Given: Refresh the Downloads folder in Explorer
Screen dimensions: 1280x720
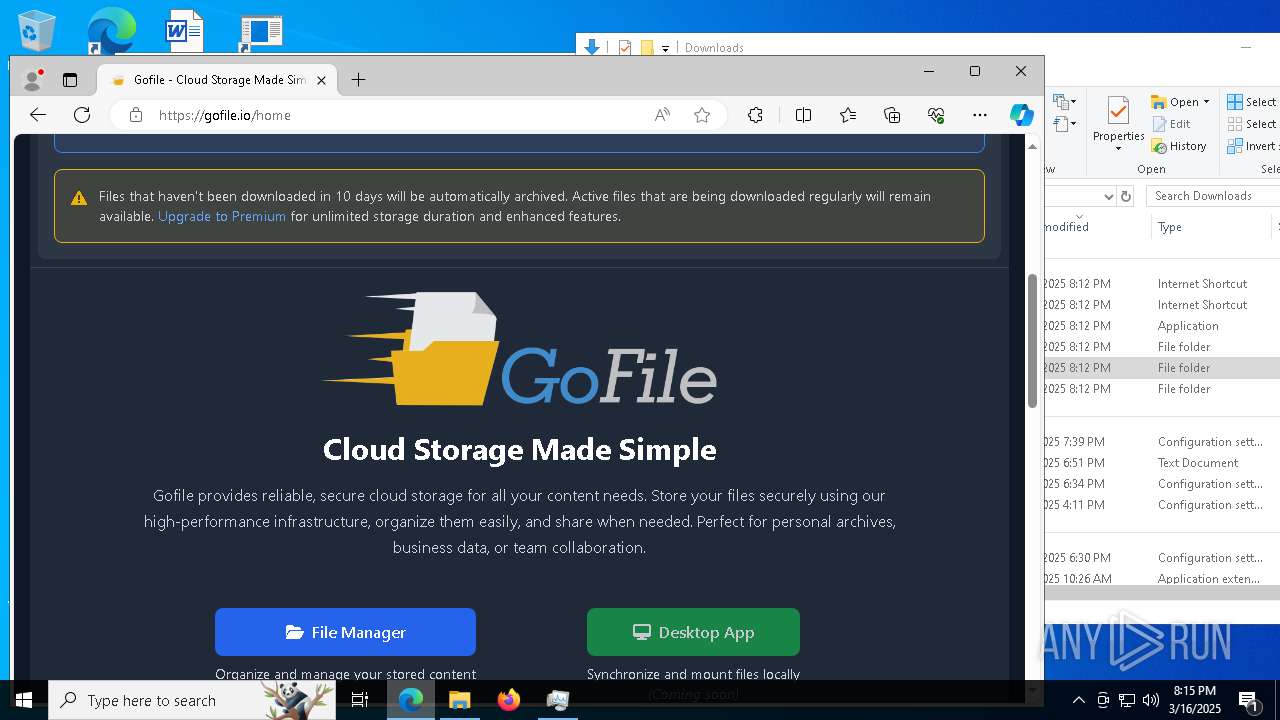Looking at the screenshot, I should coord(1126,196).
